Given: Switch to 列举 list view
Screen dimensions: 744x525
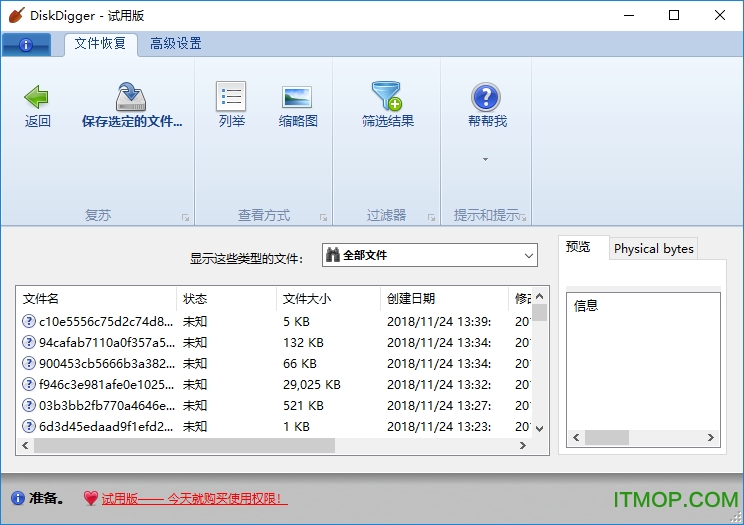Looking at the screenshot, I should pyautogui.click(x=231, y=96).
